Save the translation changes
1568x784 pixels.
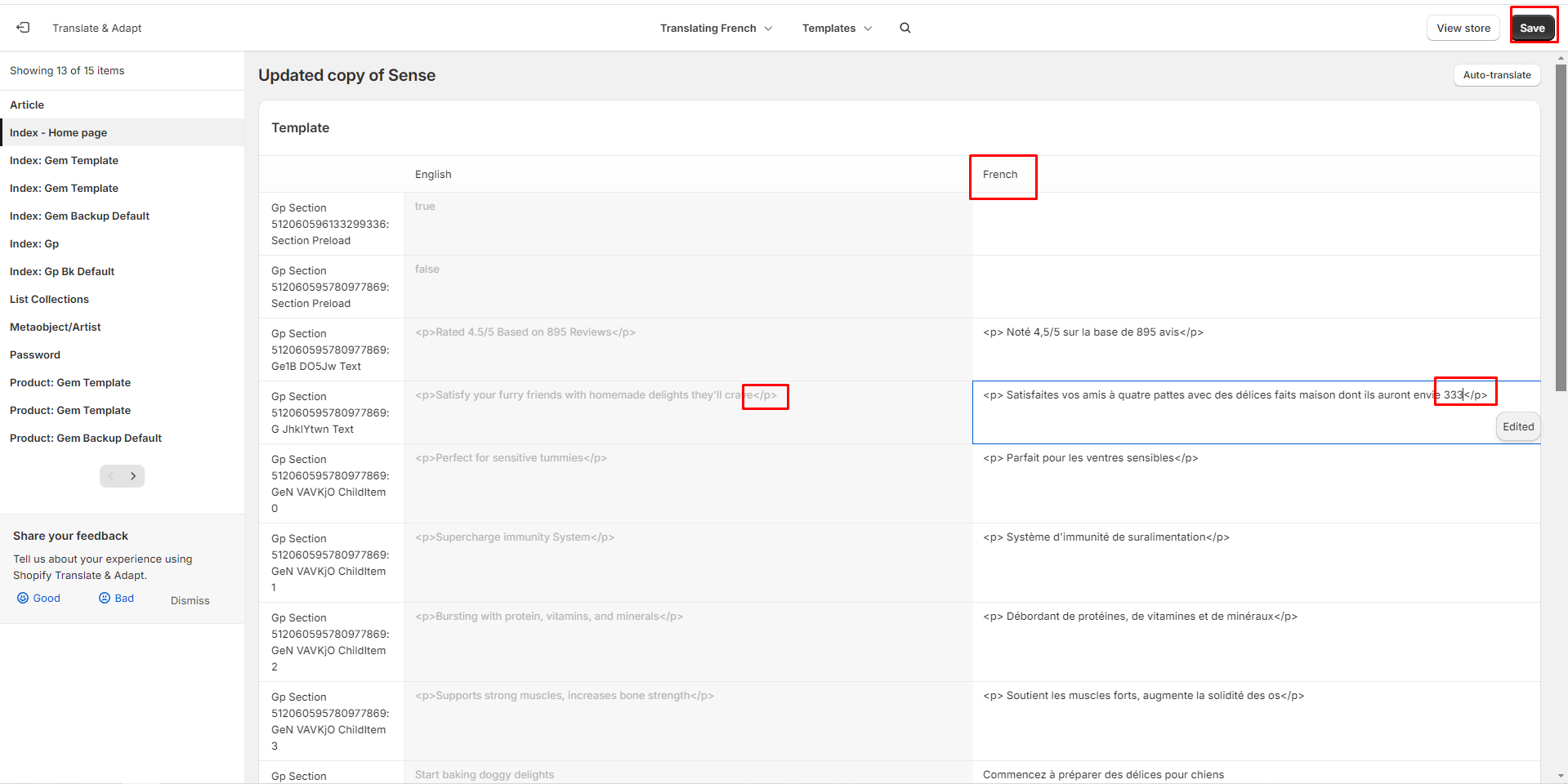(1531, 28)
